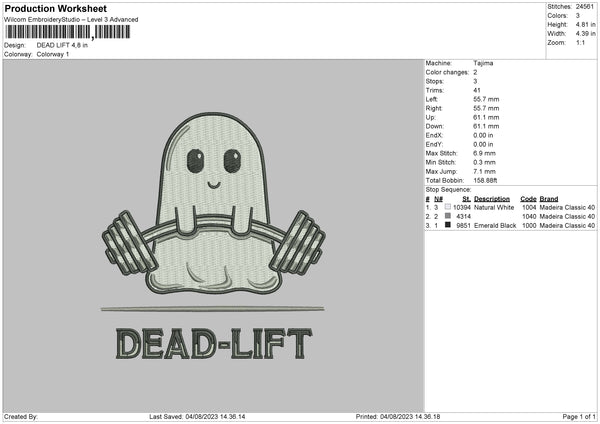The width and height of the screenshot is (600, 424).
Task: Click the Code column header
Action: tap(528, 199)
